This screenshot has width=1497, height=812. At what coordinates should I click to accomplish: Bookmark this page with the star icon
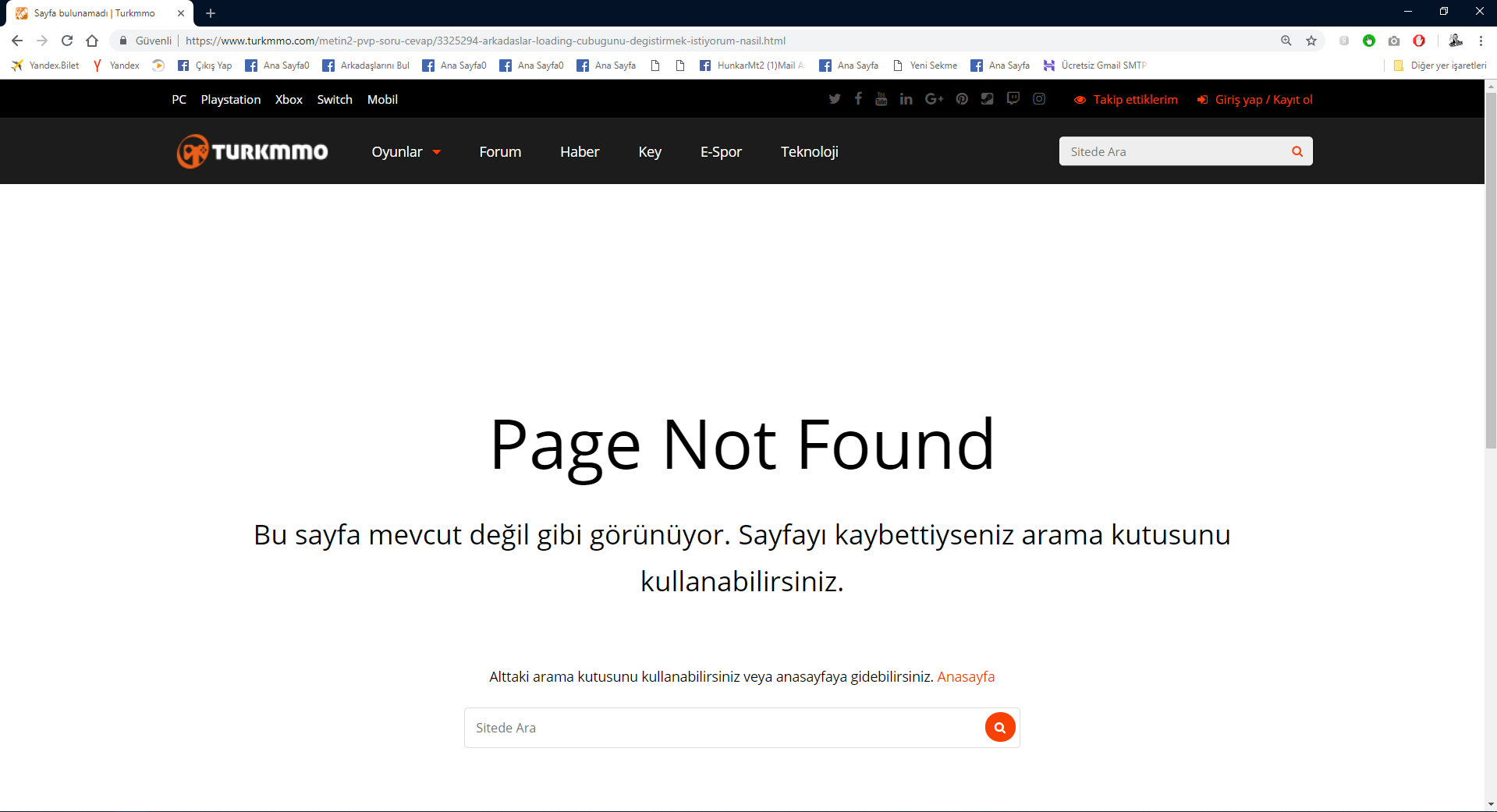1311,41
